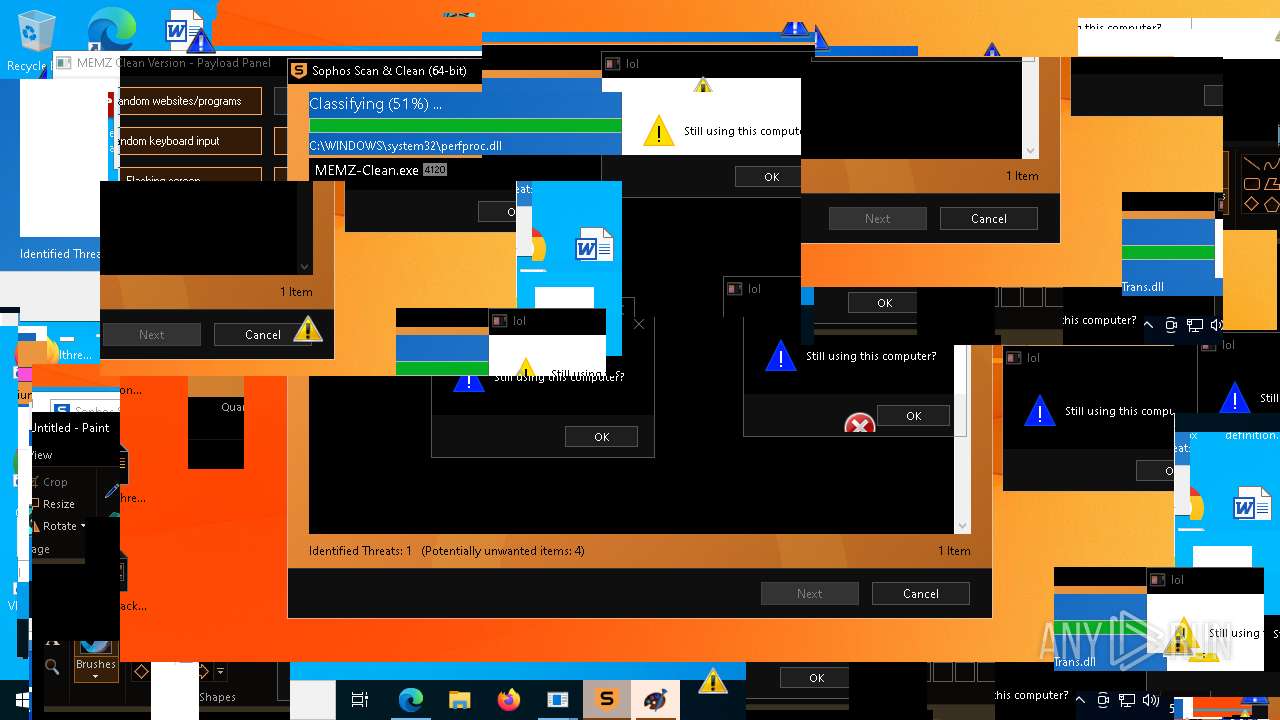Screen dimensions: 1280x720
Task: Click Cancel beside the yellow warning icon
Action: (x=263, y=335)
